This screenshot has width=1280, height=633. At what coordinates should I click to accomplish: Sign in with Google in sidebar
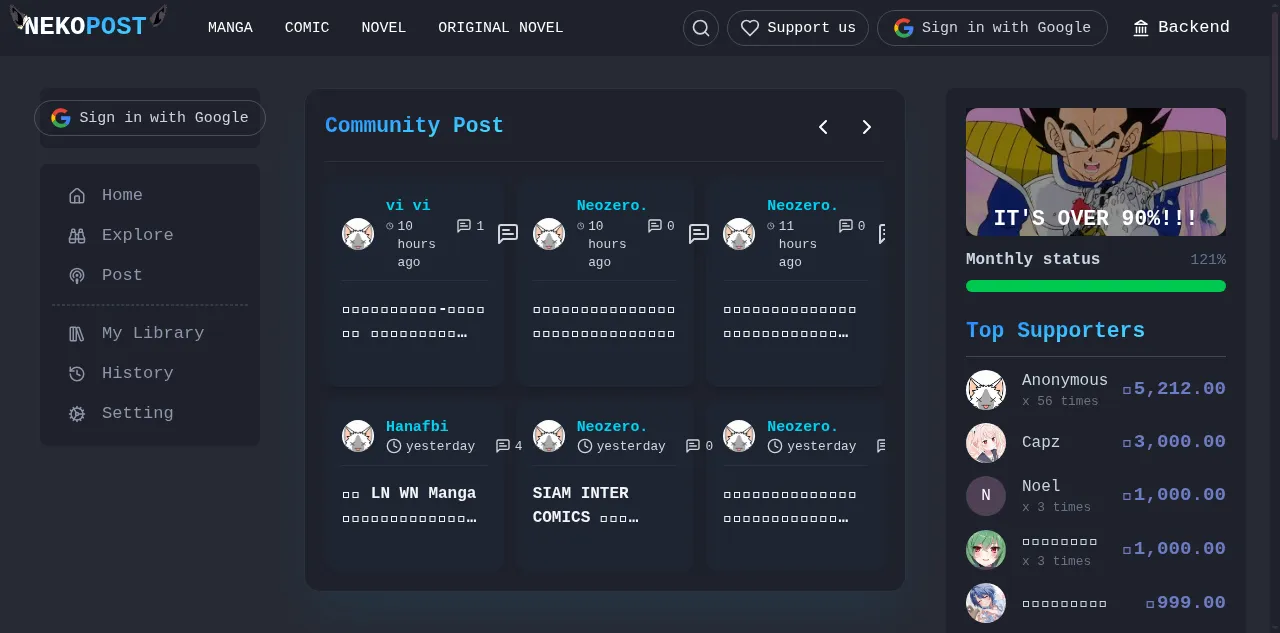(x=150, y=118)
